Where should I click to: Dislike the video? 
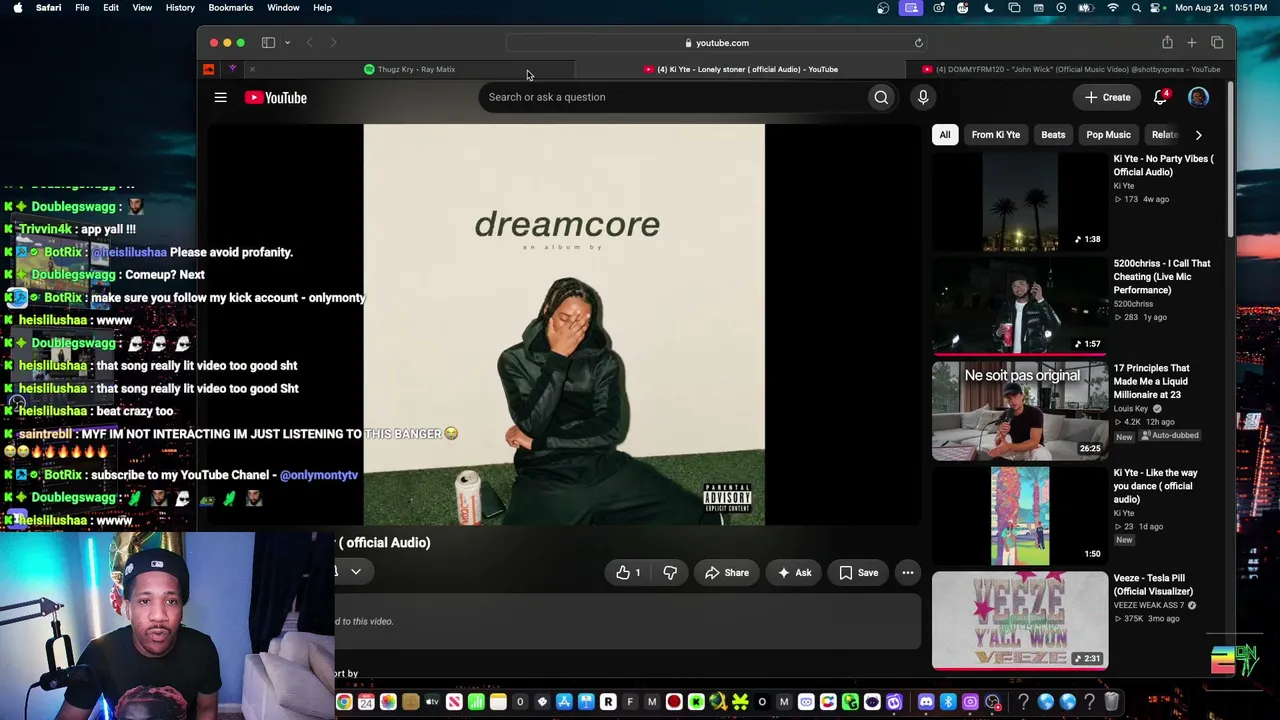[670, 573]
